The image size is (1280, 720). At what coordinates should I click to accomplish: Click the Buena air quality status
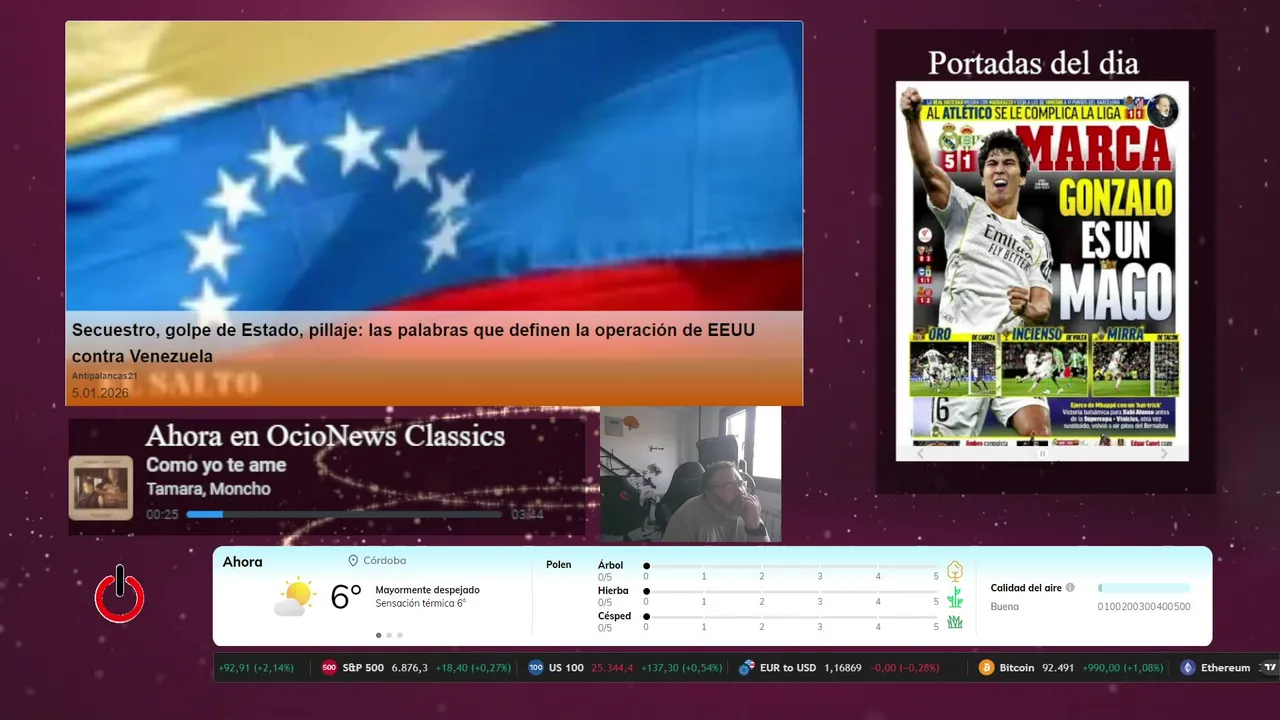[x=1005, y=606]
